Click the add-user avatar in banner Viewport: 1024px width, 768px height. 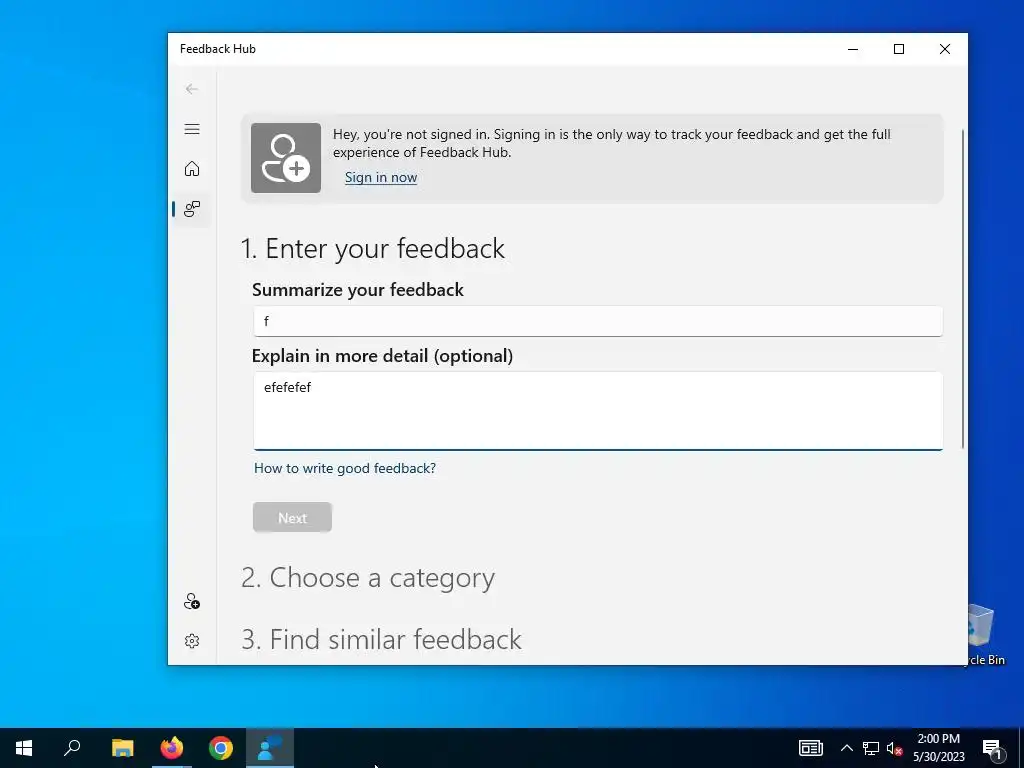[x=285, y=158]
